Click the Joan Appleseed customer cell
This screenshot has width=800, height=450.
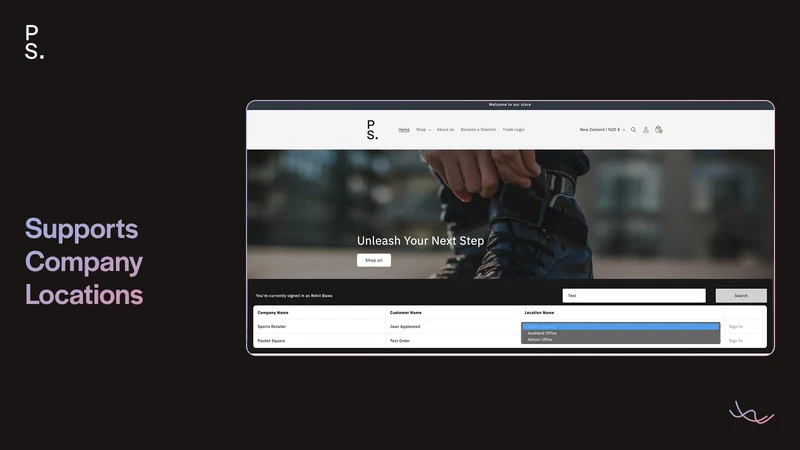(405, 327)
